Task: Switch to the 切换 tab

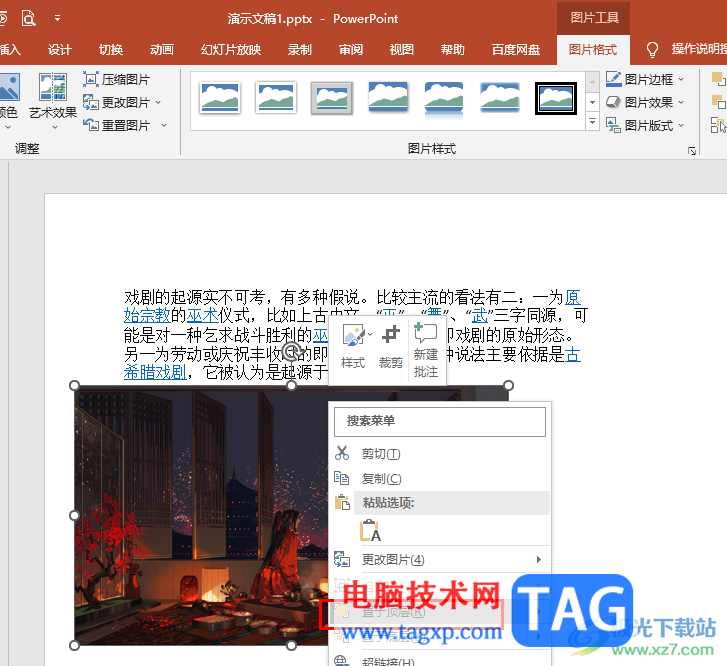Action: 111,49
